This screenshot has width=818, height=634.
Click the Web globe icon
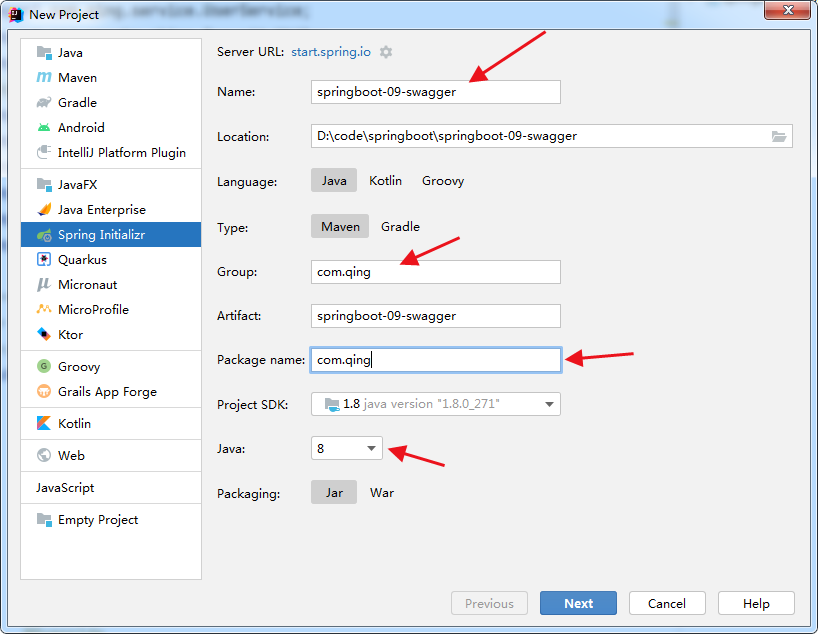click(x=44, y=455)
